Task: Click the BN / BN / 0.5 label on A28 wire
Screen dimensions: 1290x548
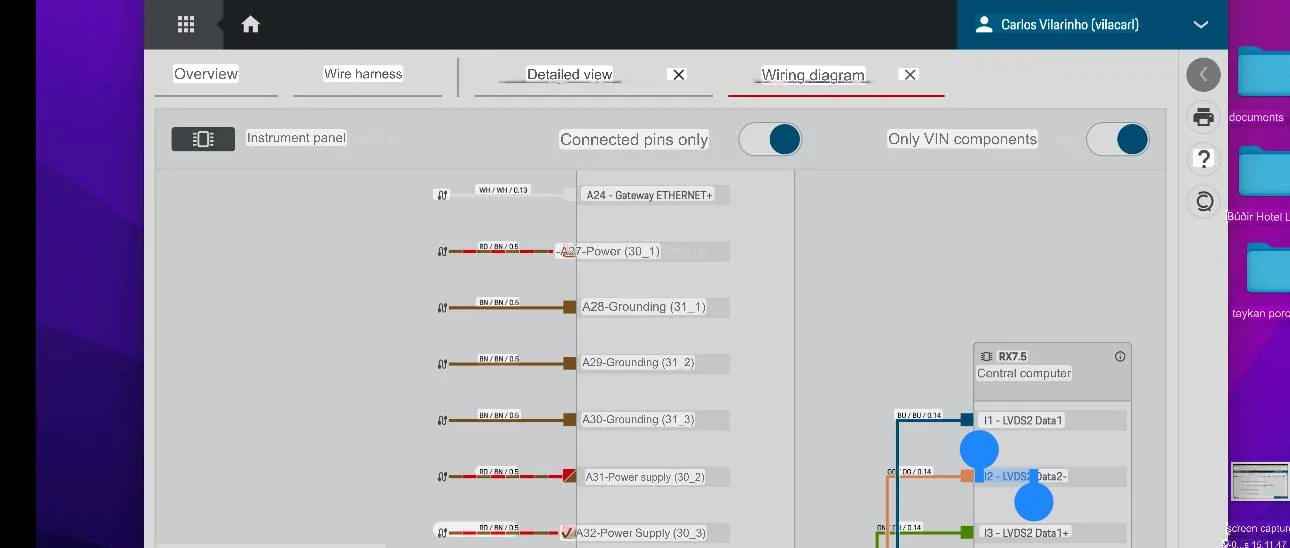Action: coord(498,302)
